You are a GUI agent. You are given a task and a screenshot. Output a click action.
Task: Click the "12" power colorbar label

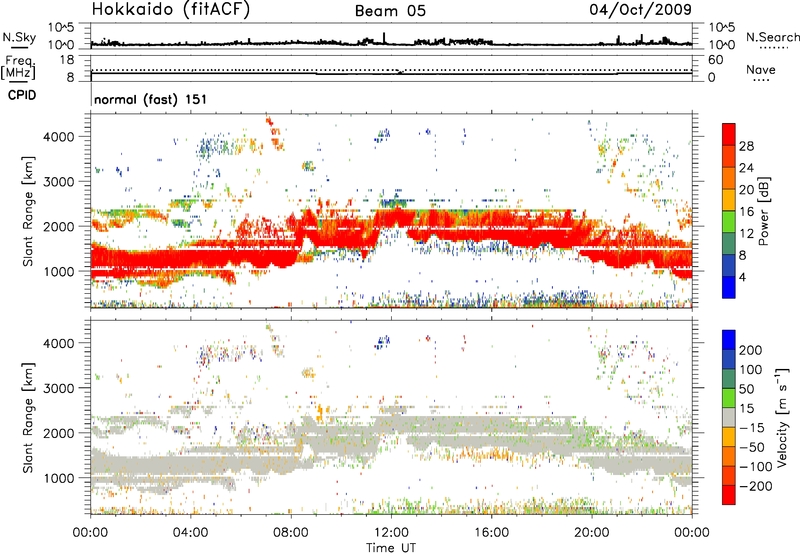(746, 234)
